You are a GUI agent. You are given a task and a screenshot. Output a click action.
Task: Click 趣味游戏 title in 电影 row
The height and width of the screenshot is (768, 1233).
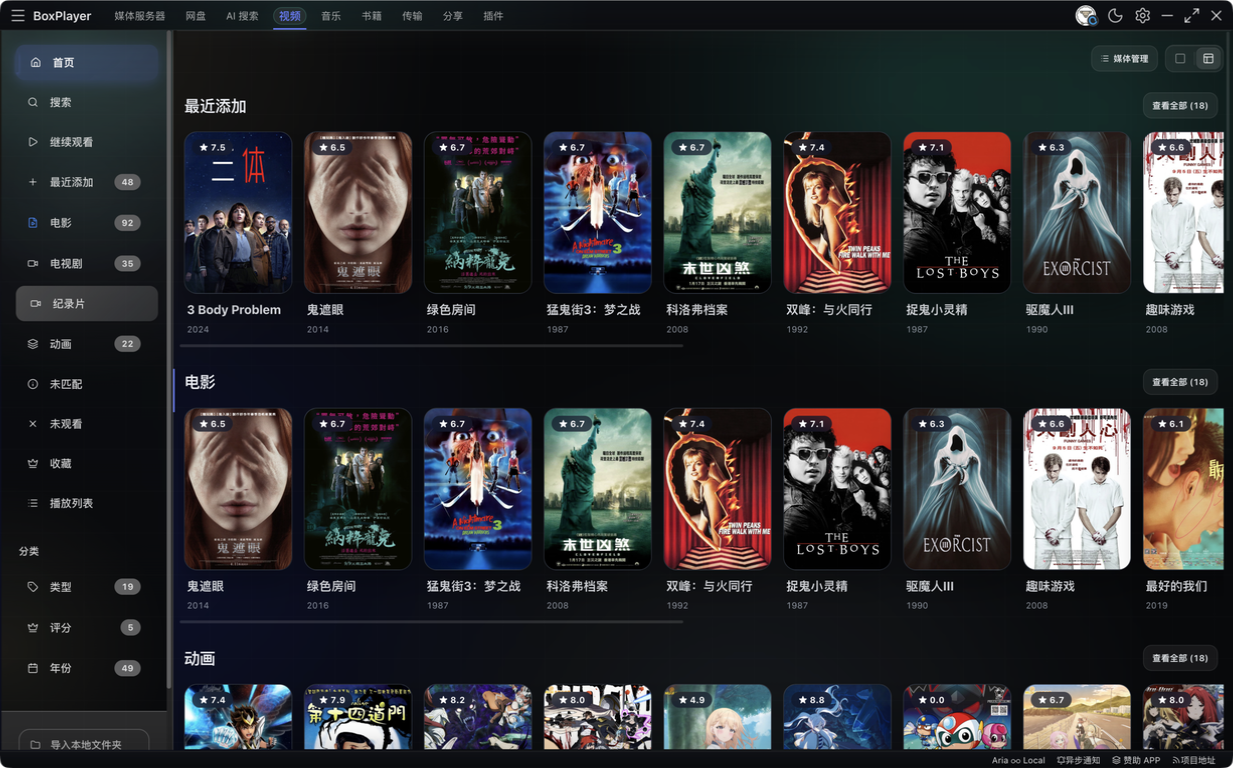click(x=1050, y=586)
